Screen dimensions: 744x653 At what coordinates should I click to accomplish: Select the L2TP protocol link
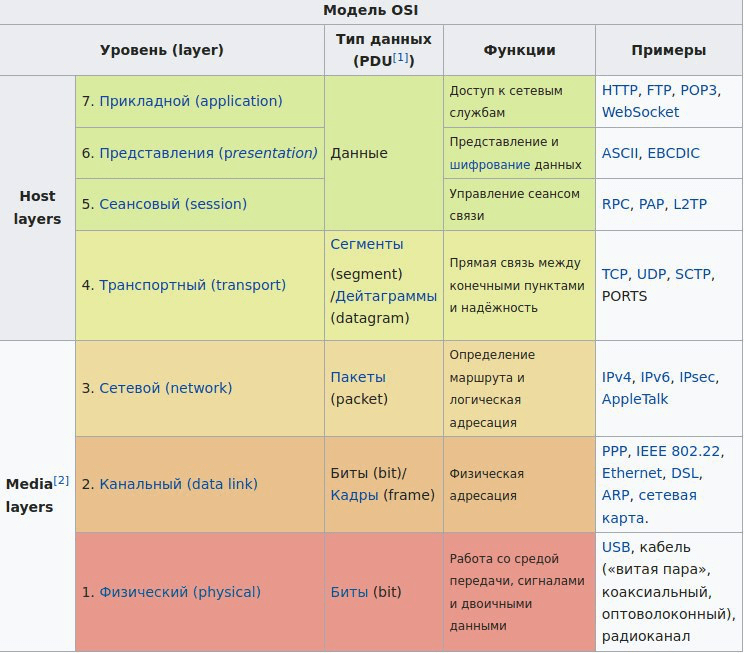[x=690, y=204]
